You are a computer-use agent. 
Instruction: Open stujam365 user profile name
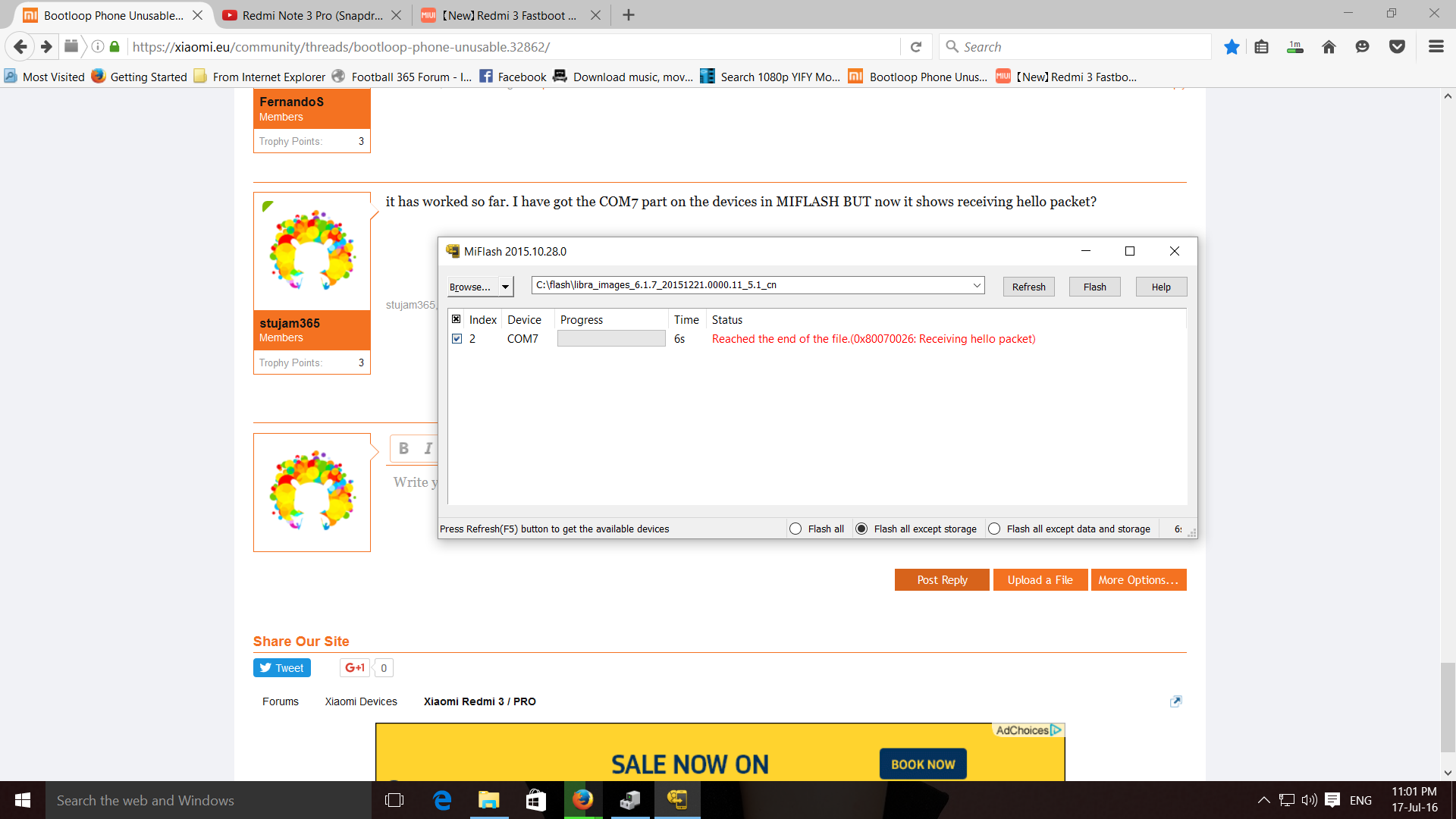click(x=290, y=323)
